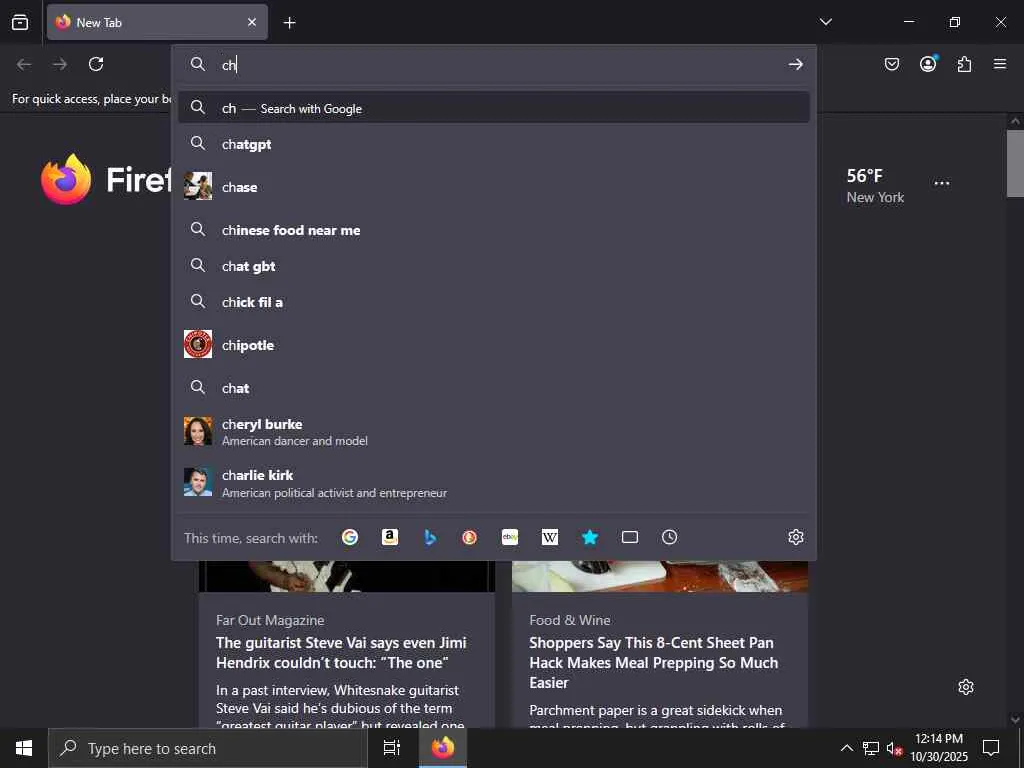Search bookmarks with the star icon

point(590,537)
